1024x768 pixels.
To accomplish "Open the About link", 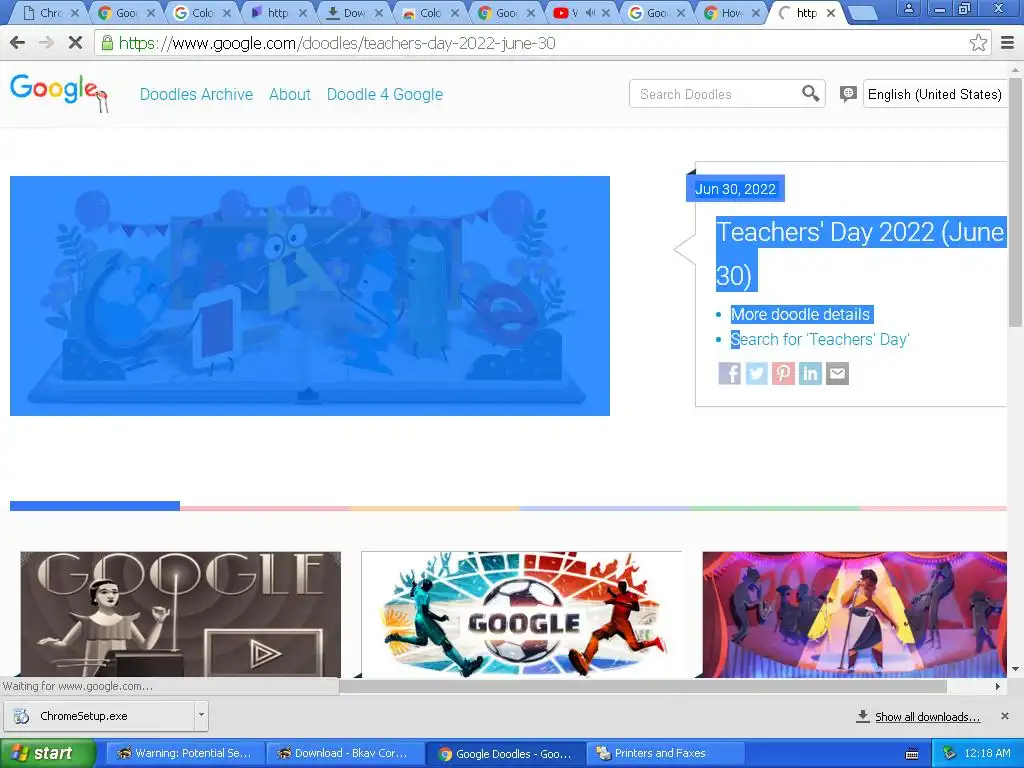I will (289, 94).
